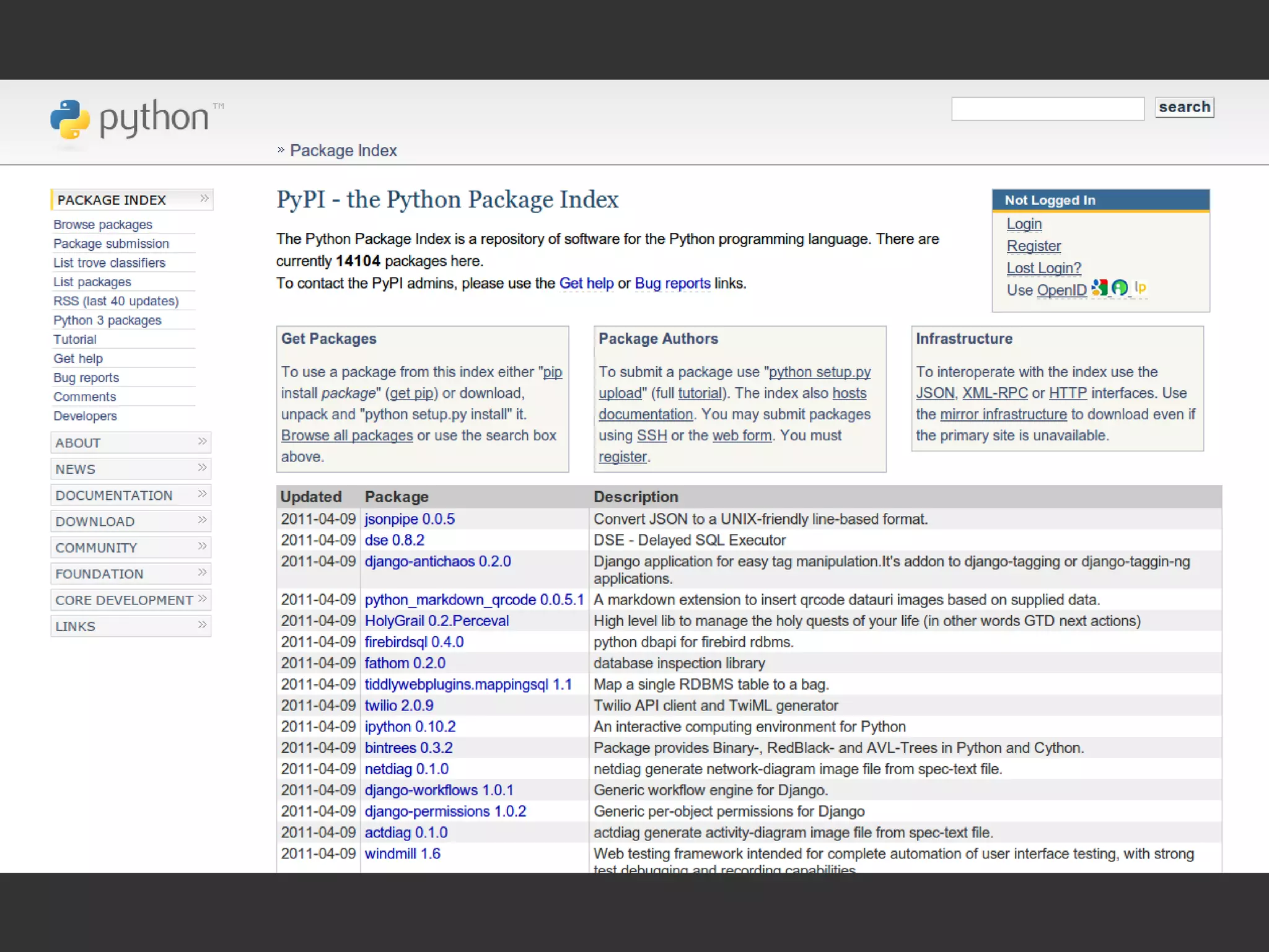
Task: Sign in with myOpenID green icon
Action: pos(1119,288)
